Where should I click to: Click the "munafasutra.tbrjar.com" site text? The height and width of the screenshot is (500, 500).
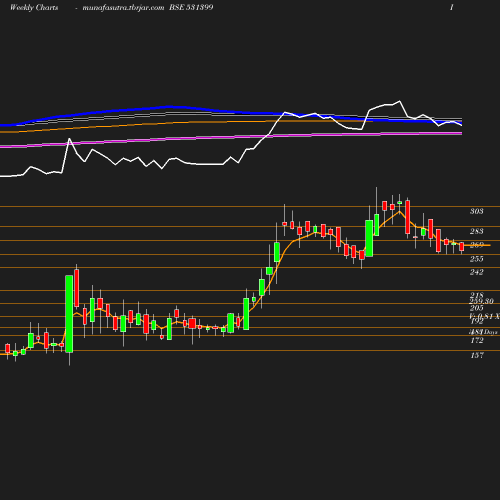pos(123,7)
